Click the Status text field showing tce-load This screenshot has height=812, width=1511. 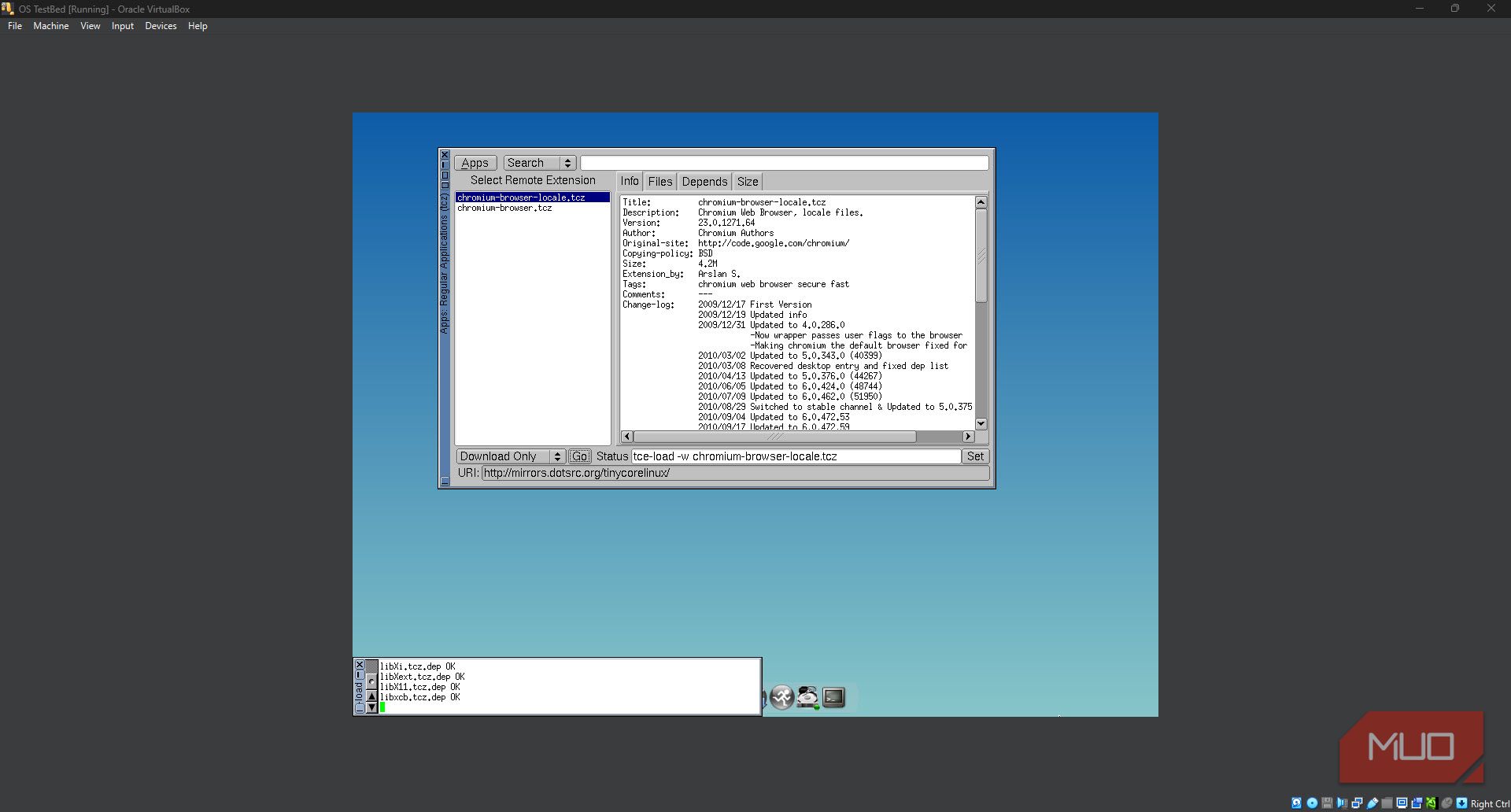coord(796,456)
